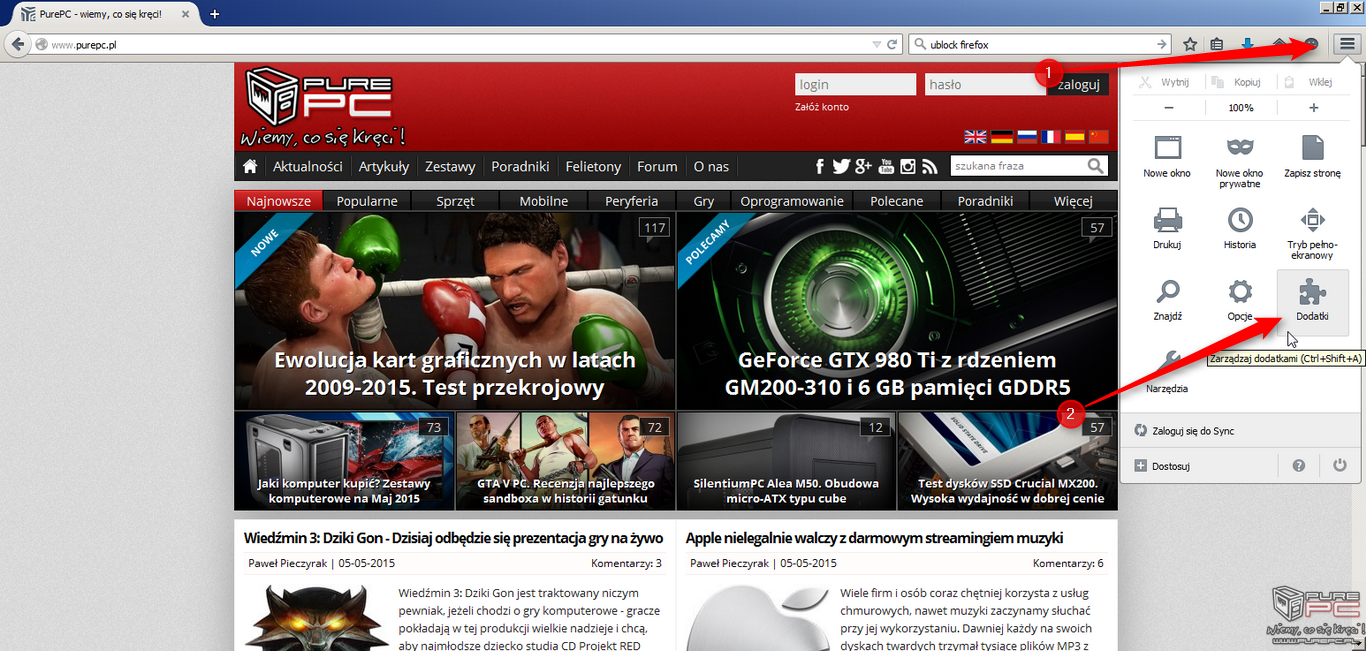Click the menu help question mark icon
The width and height of the screenshot is (1366, 651).
coord(1298,466)
